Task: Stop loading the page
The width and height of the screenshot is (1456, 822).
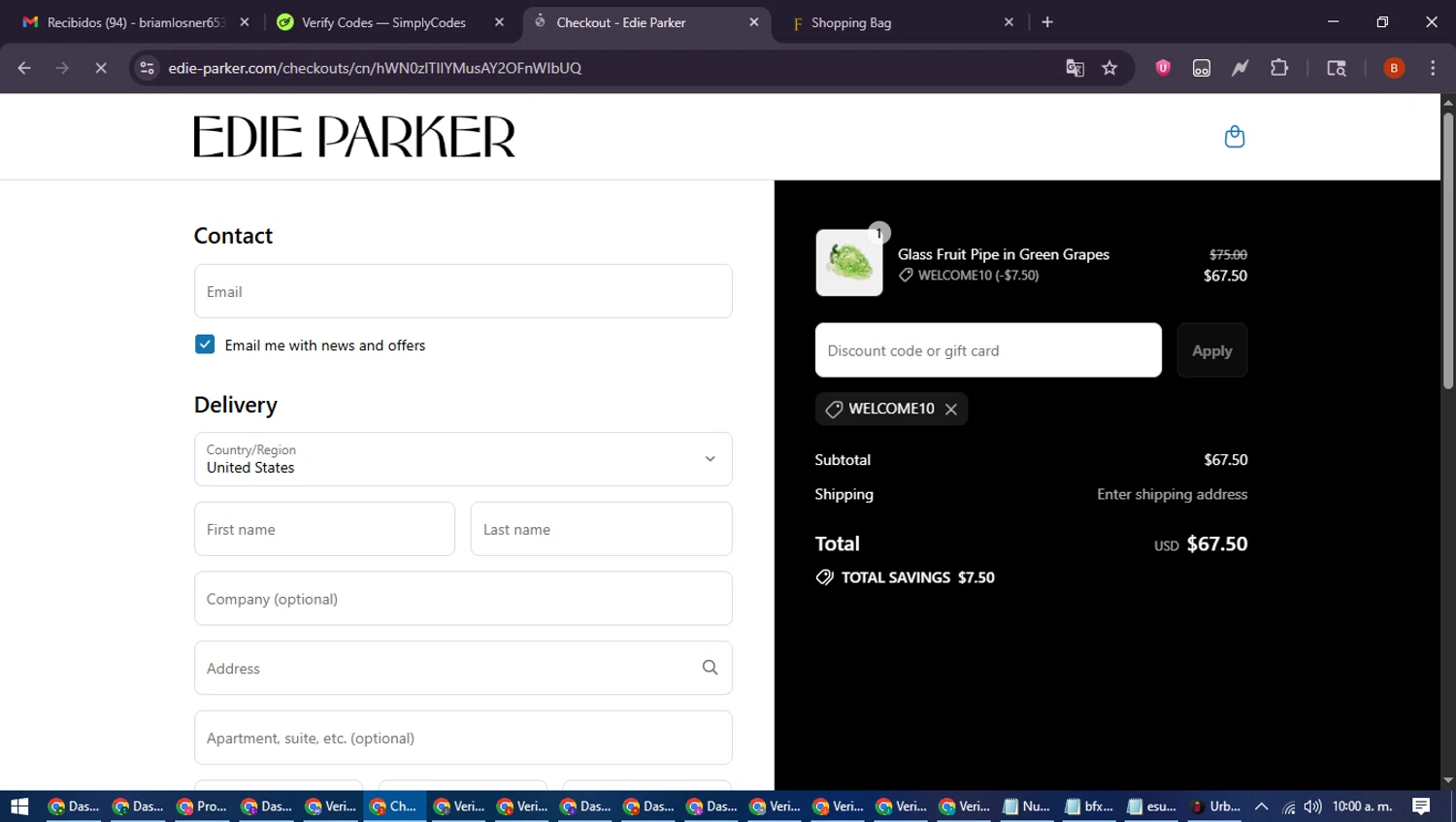Action: (x=101, y=68)
